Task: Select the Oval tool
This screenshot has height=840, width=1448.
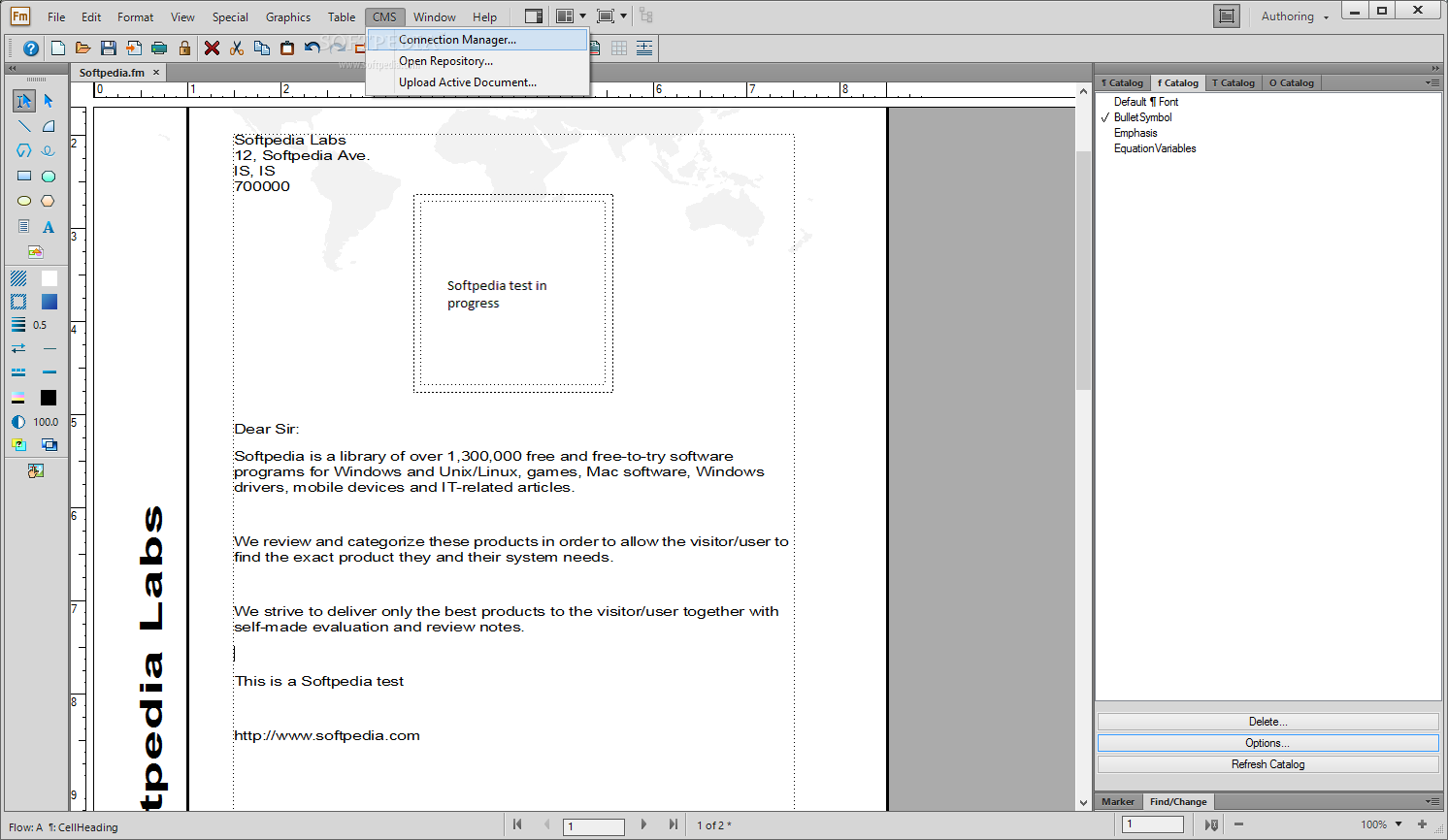Action: click(x=24, y=201)
